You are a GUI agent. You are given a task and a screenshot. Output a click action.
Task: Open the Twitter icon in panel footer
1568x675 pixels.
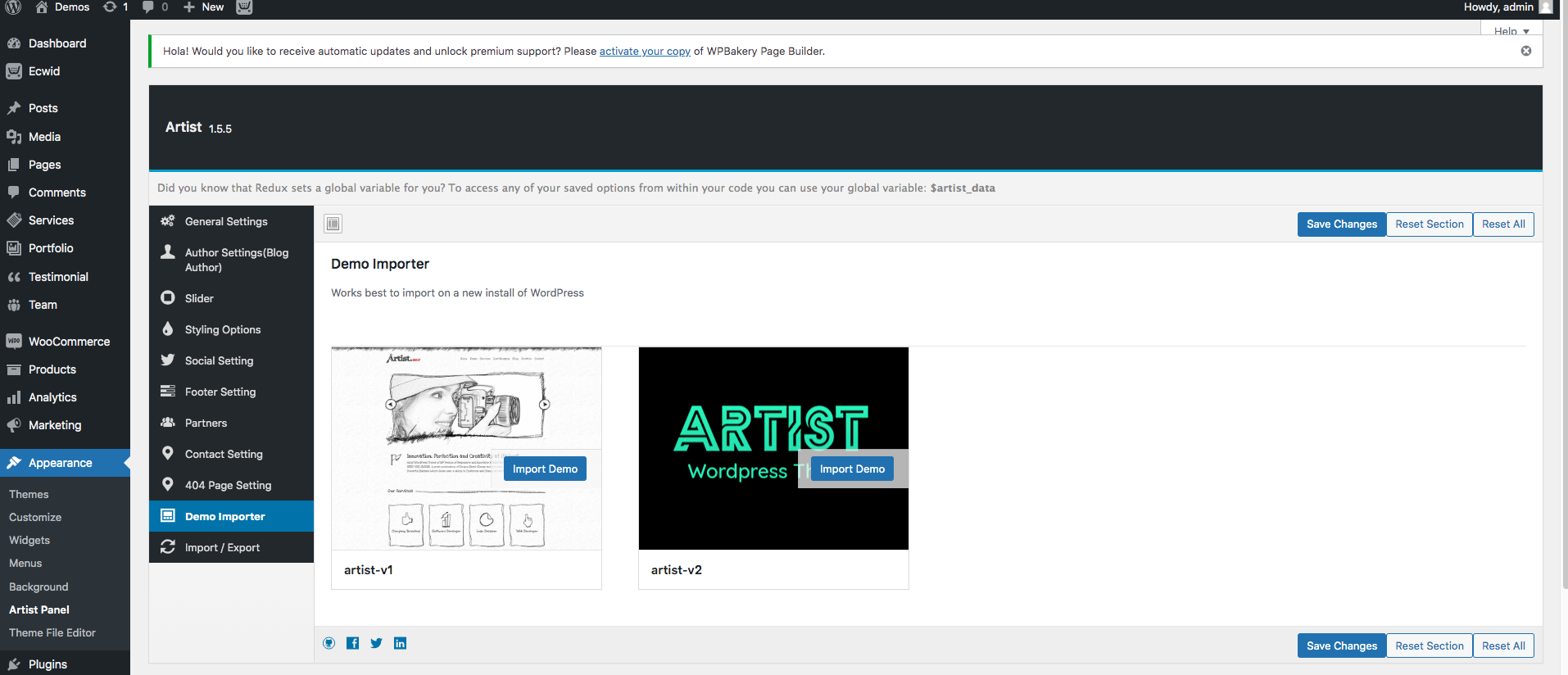376,643
